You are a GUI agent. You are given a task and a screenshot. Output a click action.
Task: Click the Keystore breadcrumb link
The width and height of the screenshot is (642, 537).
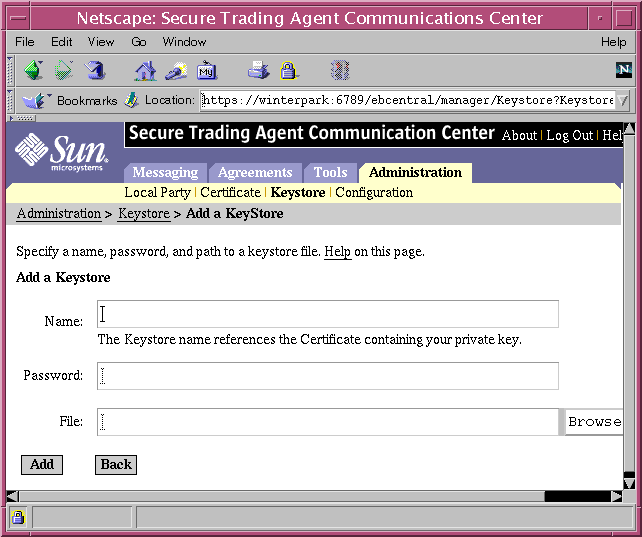pyautogui.click(x=144, y=214)
